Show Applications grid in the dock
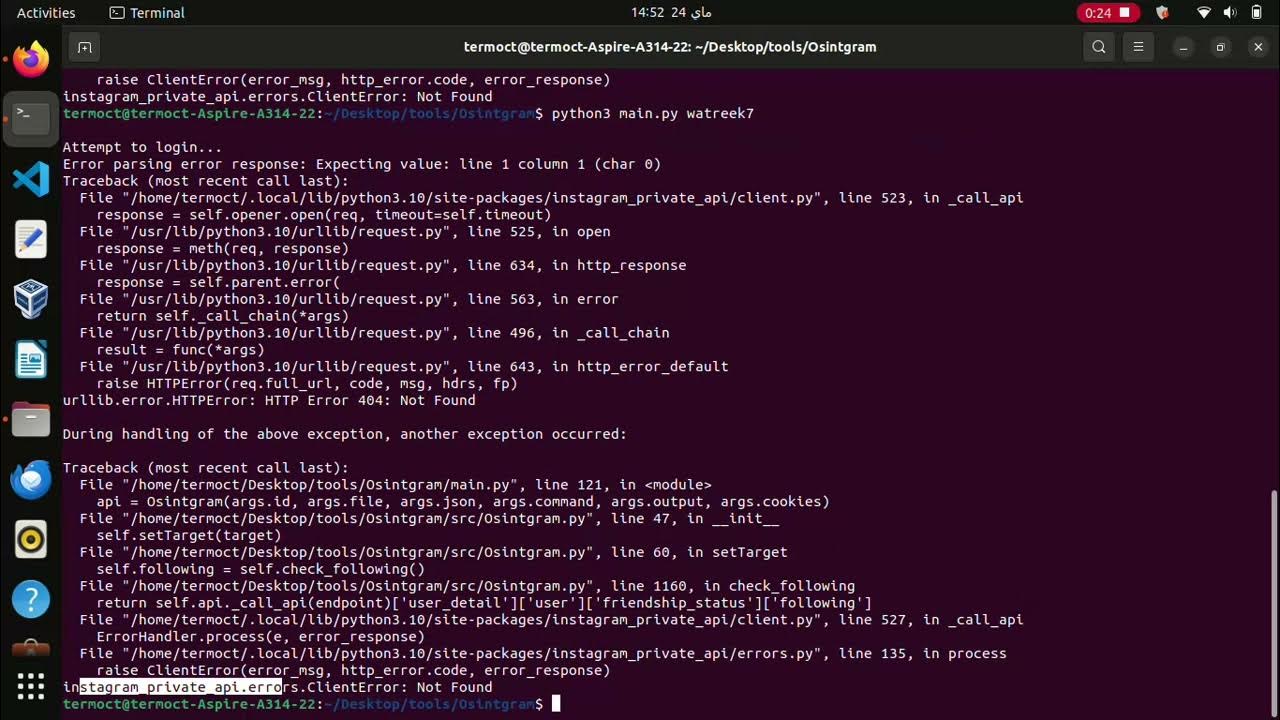 31,686
